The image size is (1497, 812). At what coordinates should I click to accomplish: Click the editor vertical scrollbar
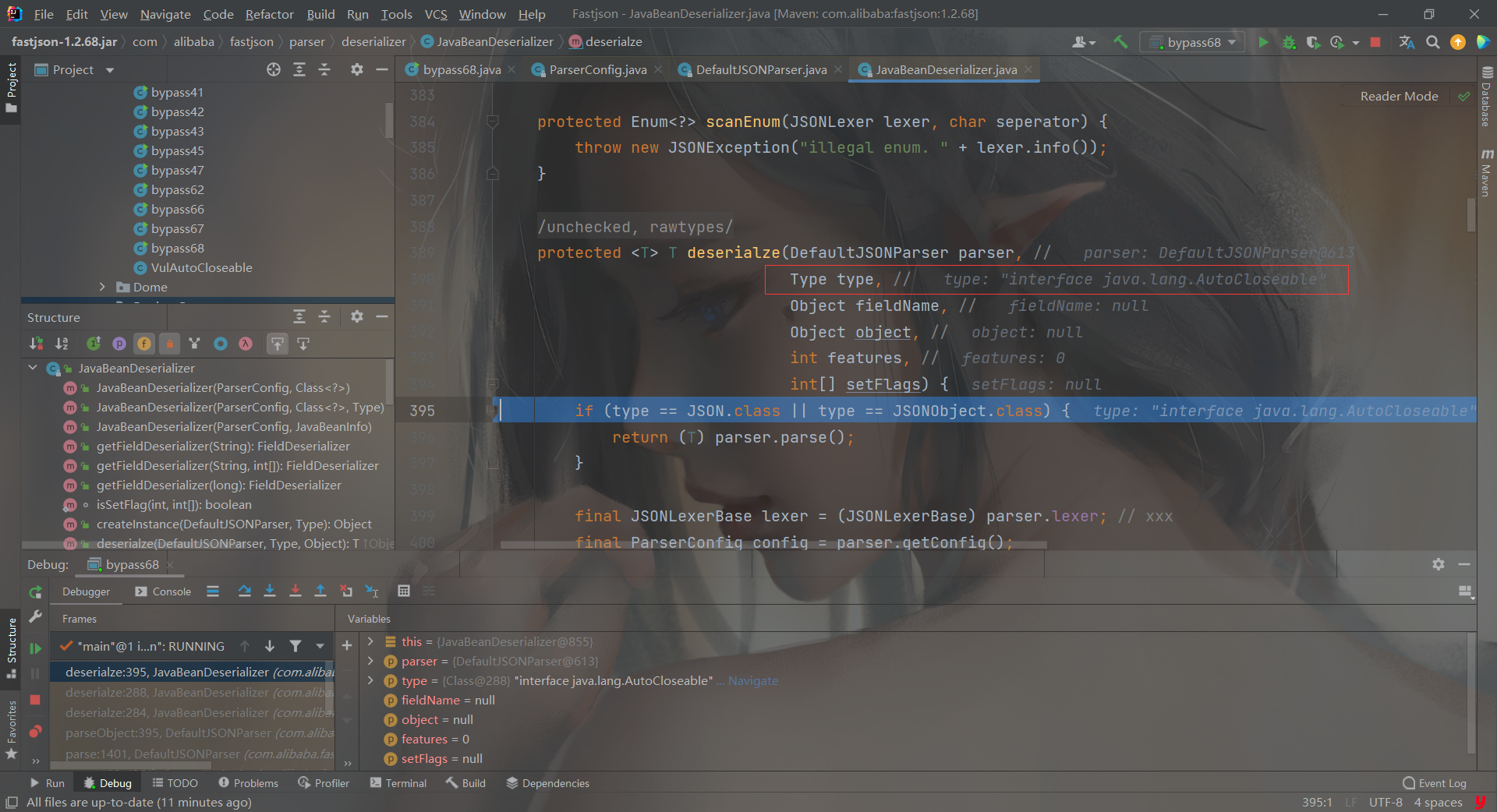pos(1471,214)
